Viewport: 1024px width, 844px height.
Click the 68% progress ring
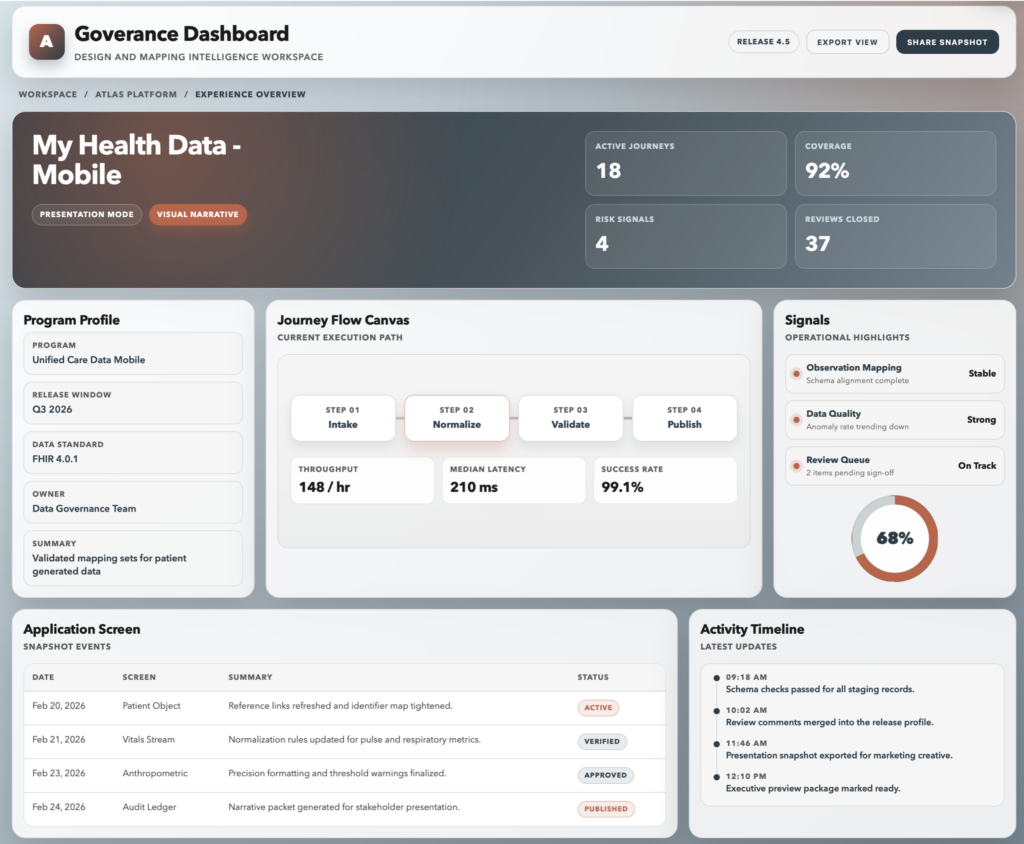coord(895,538)
